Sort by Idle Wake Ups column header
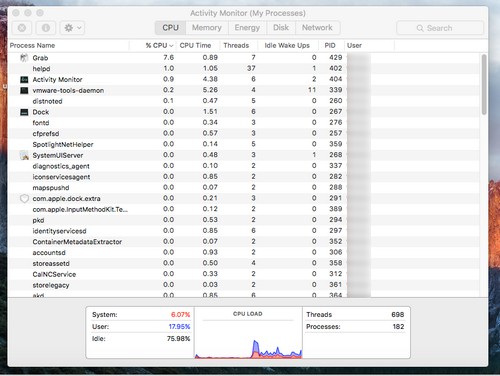 pyautogui.click(x=287, y=45)
